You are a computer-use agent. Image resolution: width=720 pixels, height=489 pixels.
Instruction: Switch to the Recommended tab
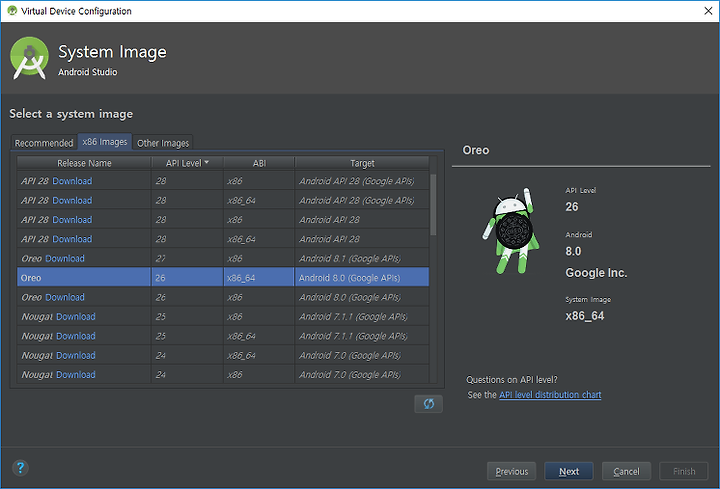coord(44,143)
